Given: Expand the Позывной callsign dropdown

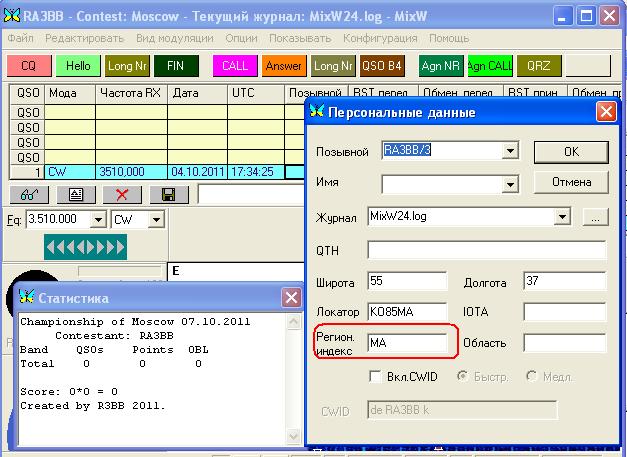Looking at the screenshot, I should (x=510, y=152).
